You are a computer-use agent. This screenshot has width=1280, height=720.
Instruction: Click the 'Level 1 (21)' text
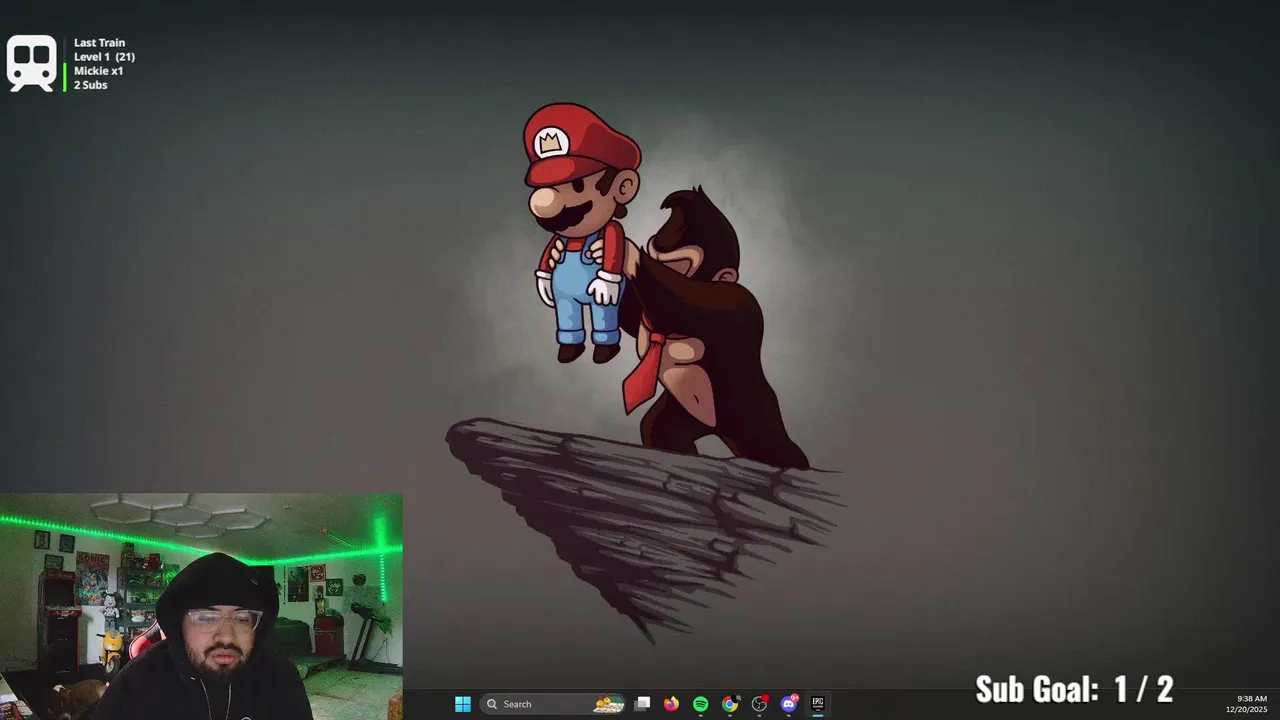pos(104,57)
